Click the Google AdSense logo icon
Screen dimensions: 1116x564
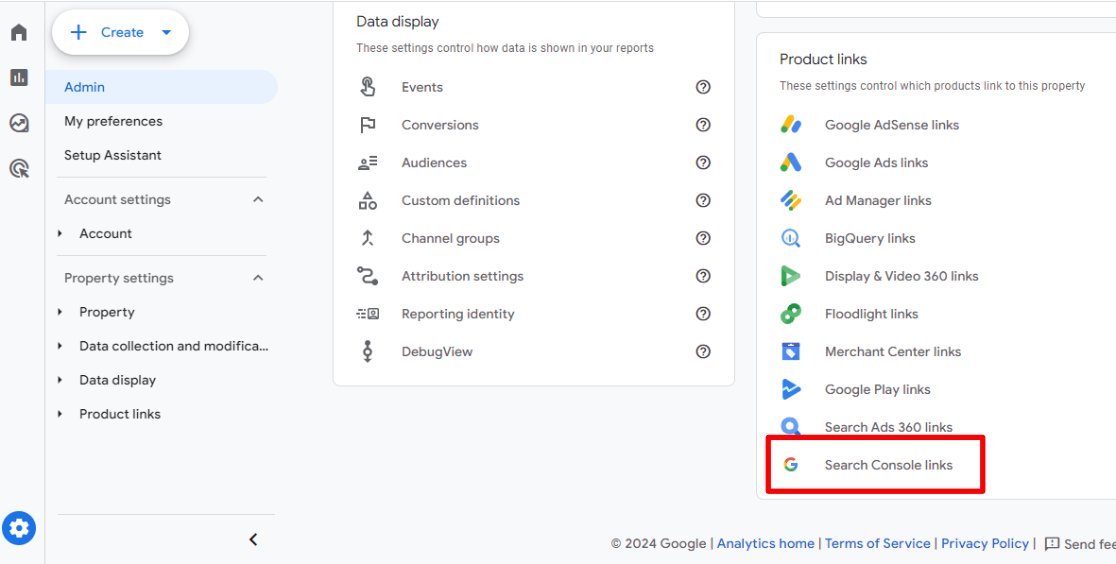[791, 125]
